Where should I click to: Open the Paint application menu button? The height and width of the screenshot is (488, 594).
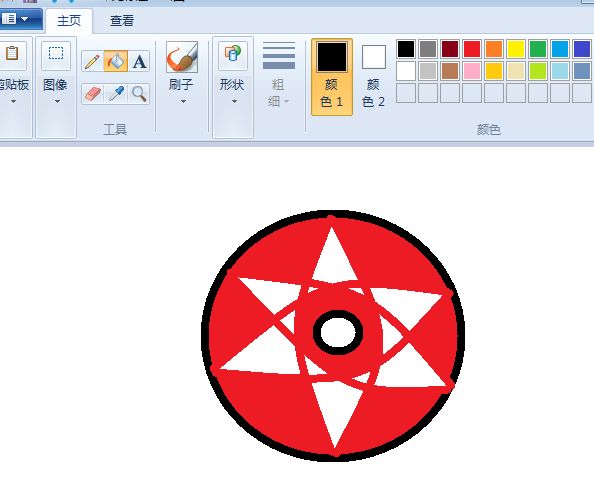[x=20, y=19]
